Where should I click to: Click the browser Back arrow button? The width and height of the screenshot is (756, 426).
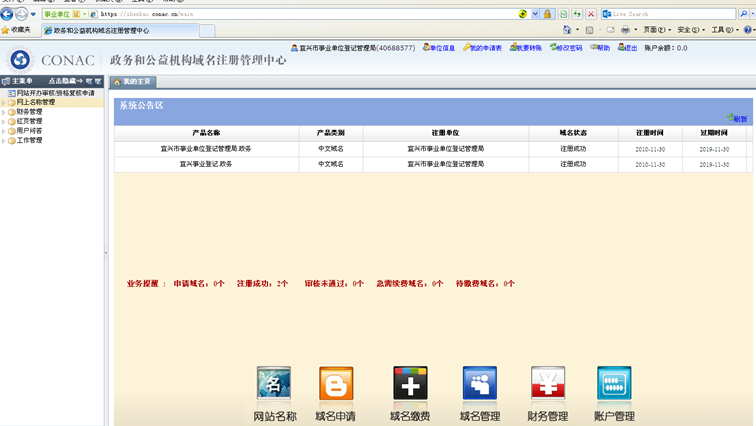point(7,14)
